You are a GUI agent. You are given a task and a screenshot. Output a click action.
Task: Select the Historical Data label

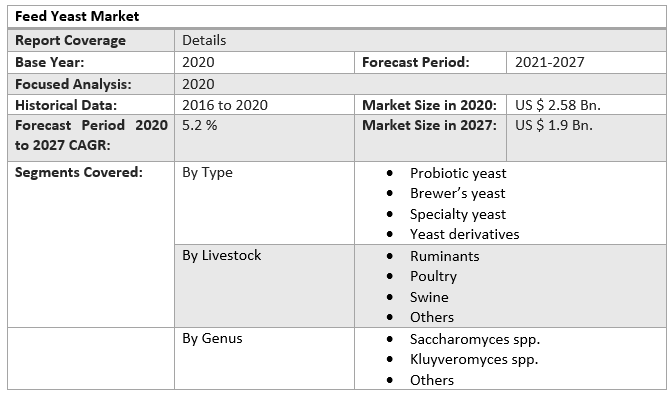[66, 105]
